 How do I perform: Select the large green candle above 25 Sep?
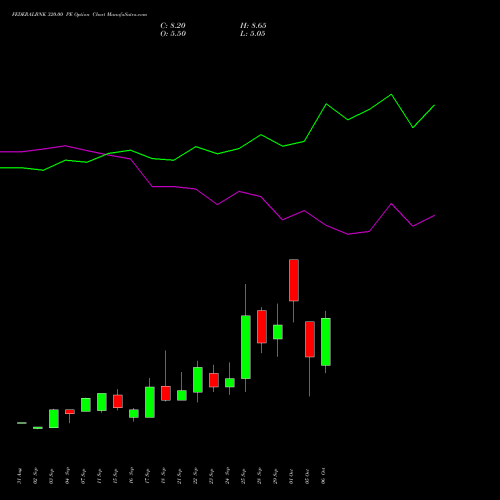point(246,347)
